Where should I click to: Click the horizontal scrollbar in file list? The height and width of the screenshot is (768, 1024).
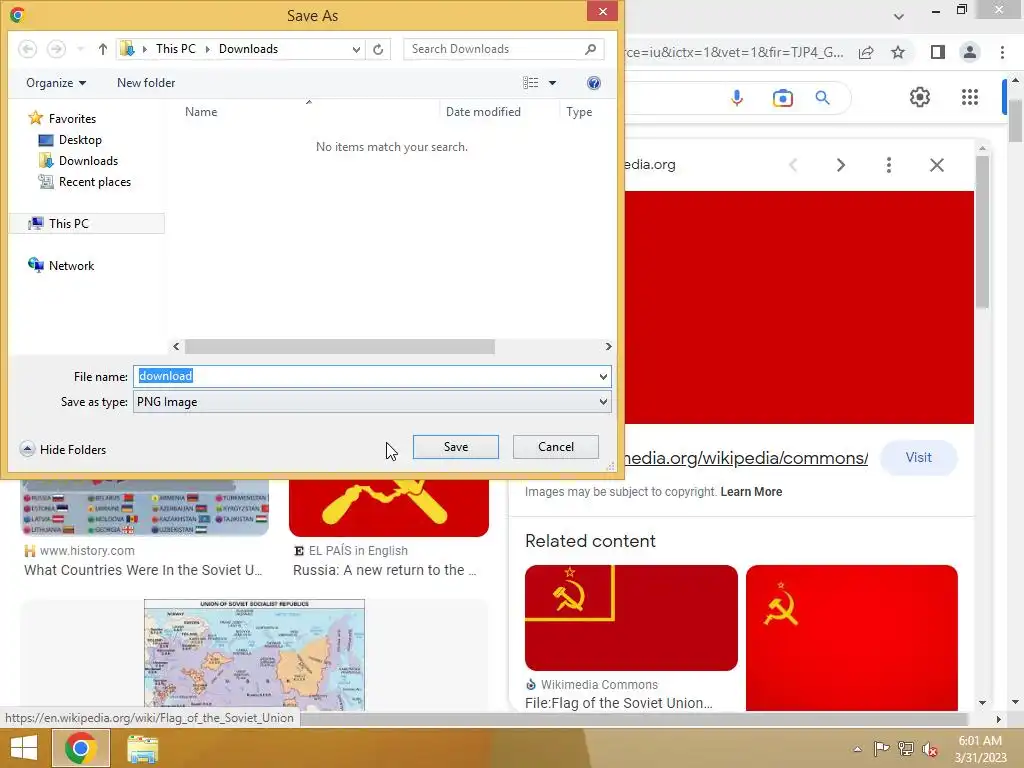tap(340, 347)
